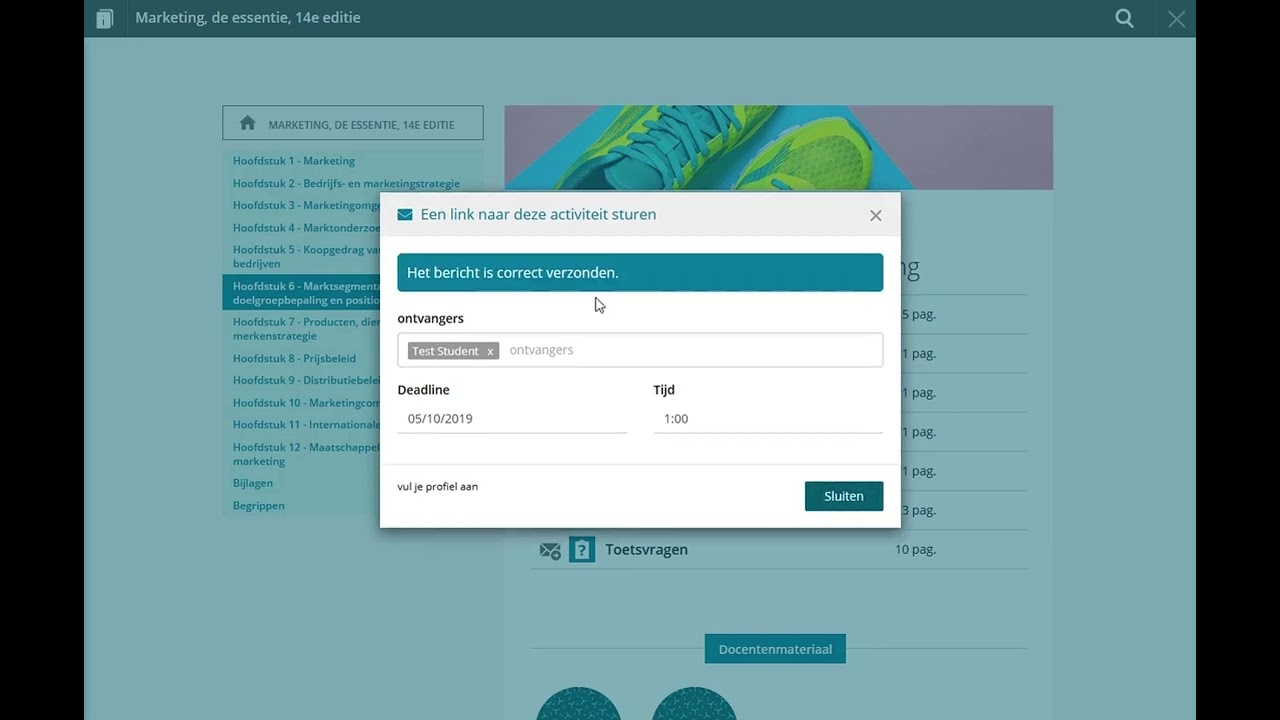The width and height of the screenshot is (1280, 720).
Task: Open Bijlagen in sidebar
Action: point(253,482)
